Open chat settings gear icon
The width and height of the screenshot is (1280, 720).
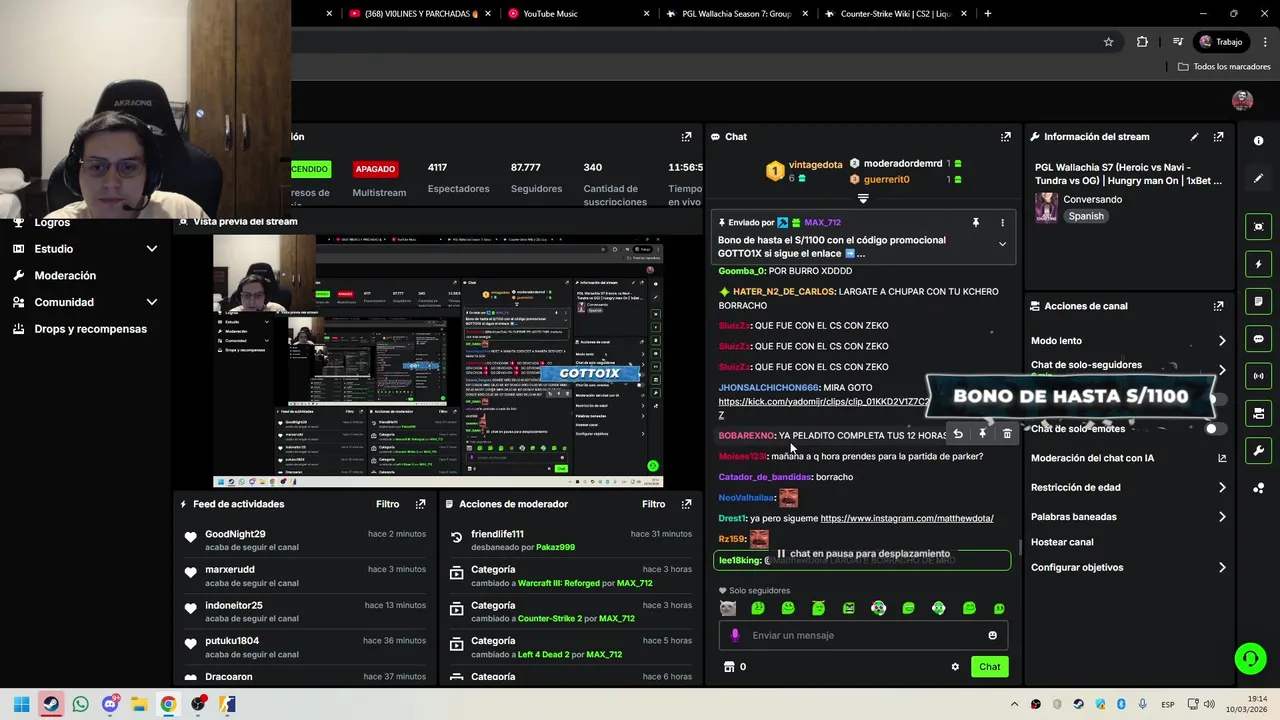955,667
